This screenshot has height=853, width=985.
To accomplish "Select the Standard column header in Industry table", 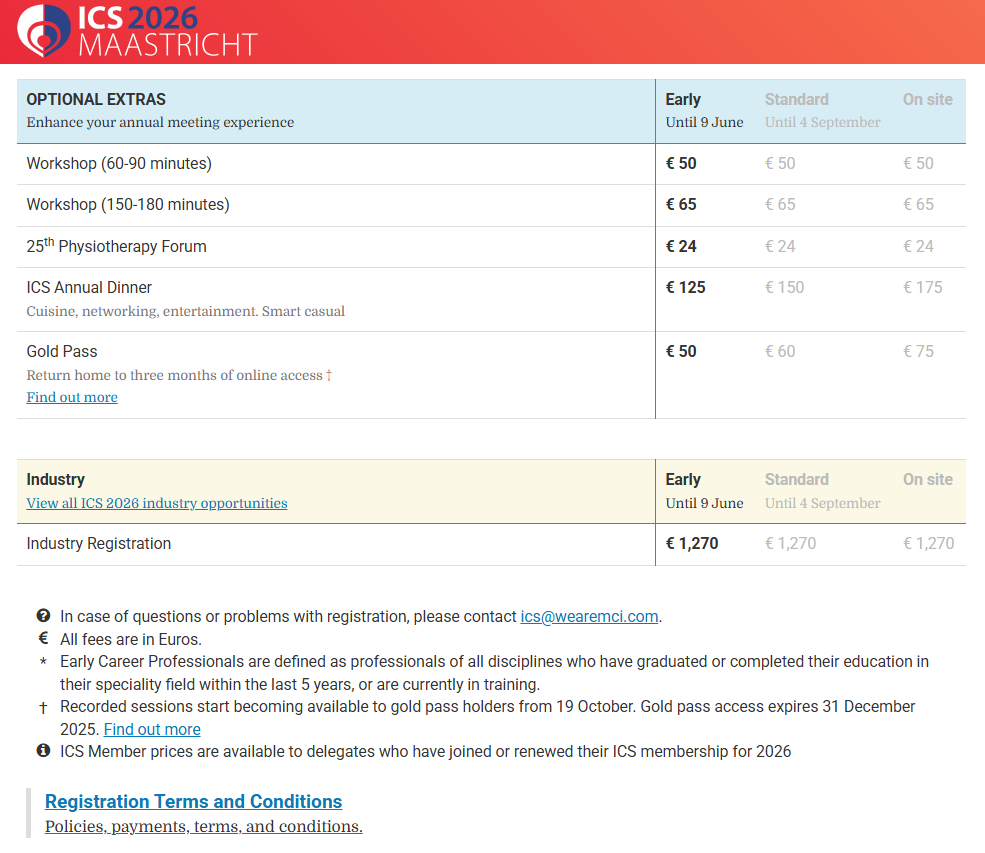I will (x=796, y=479).
